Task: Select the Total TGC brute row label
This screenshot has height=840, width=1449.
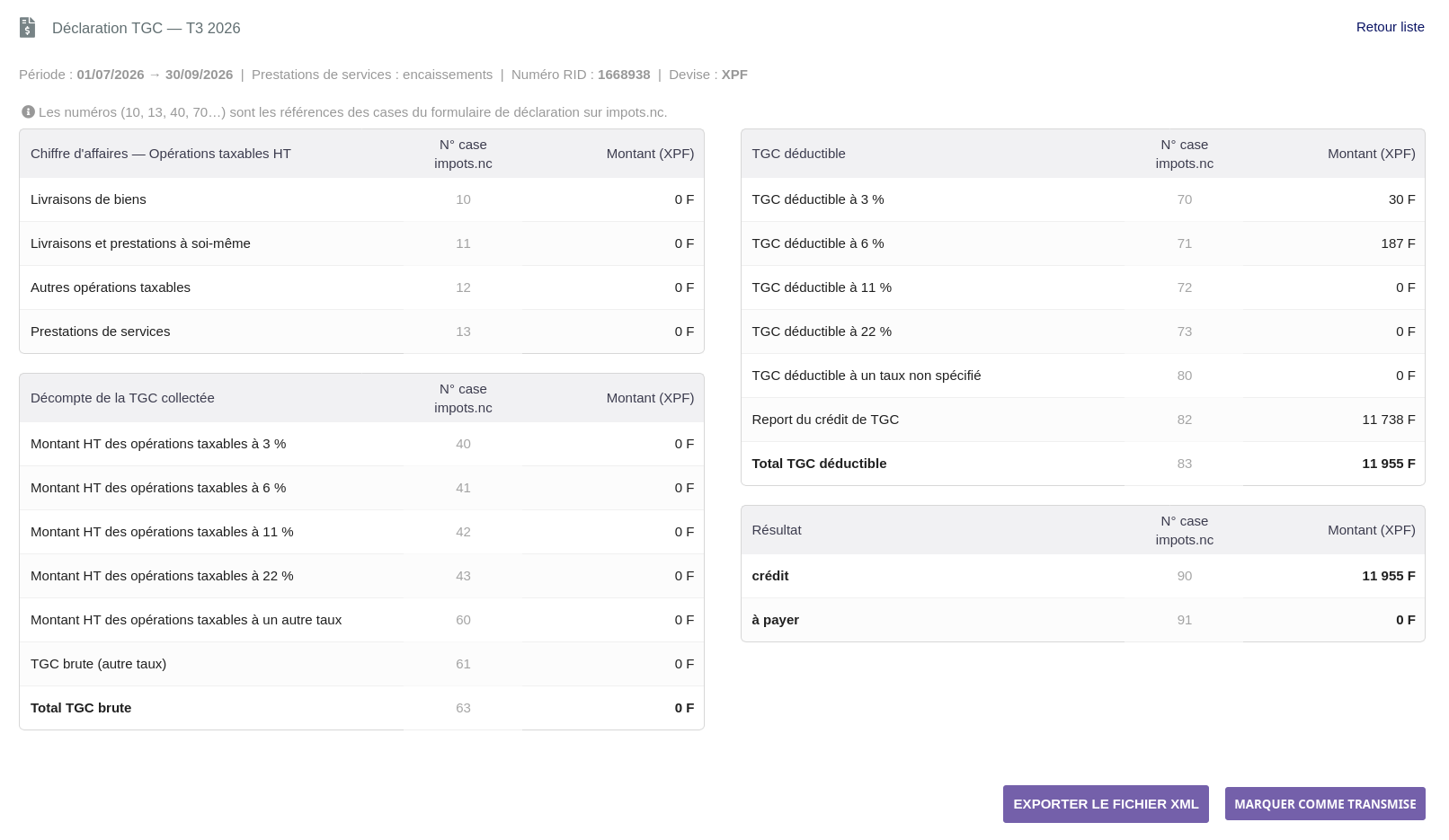Action: tap(81, 708)
